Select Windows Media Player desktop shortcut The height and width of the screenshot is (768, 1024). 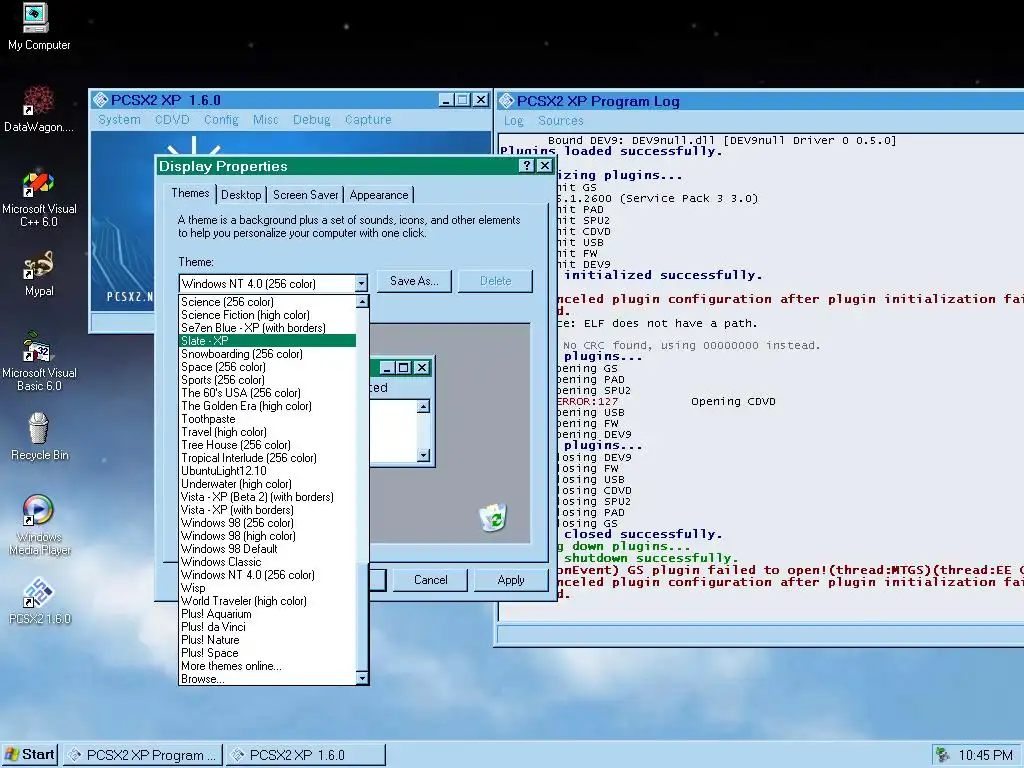39,525
